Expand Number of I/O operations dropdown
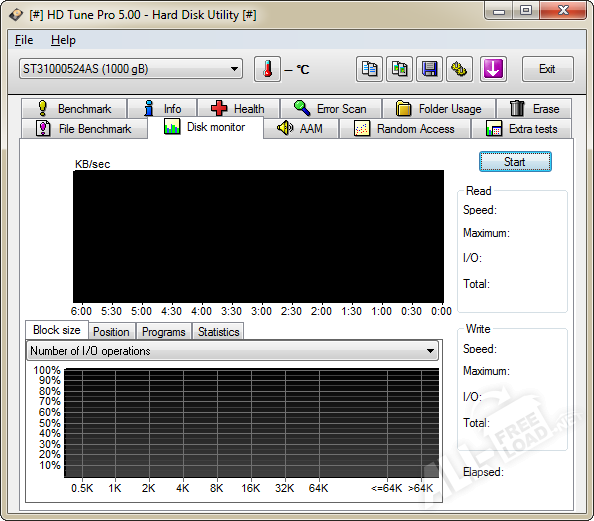The image size is (594, 521). (x=232, y=351)
